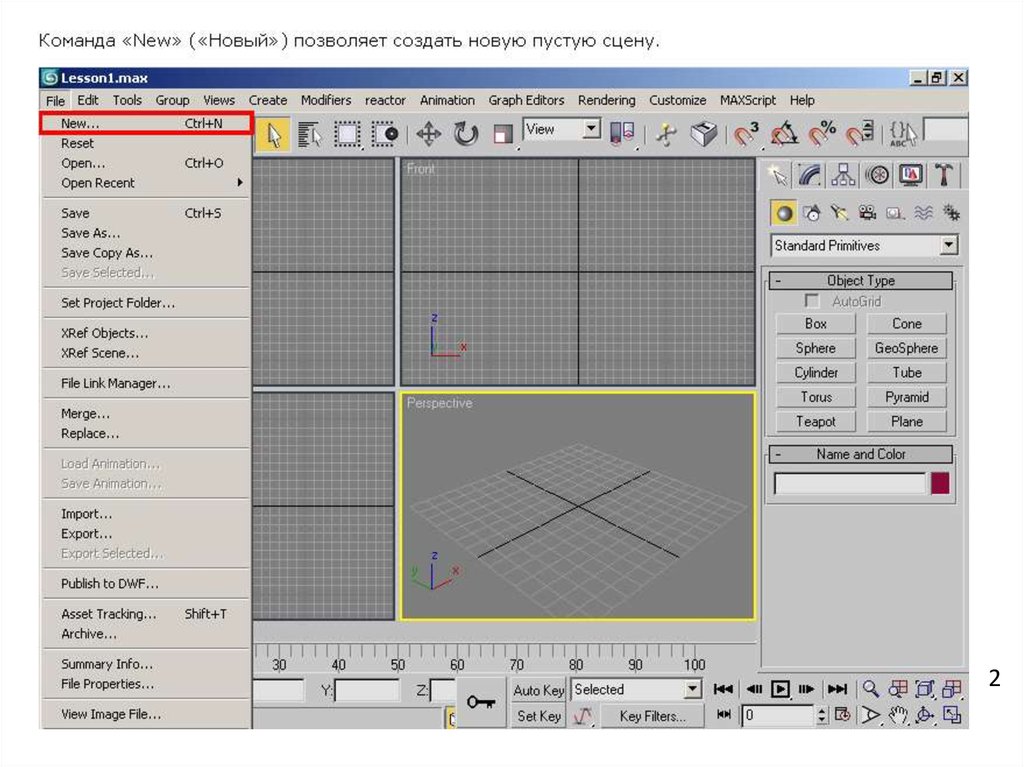The height and width of the screenshot is (767, 1024).
Task: Toggle Auto Key animation mode
Action: click(x=539, y=690)
